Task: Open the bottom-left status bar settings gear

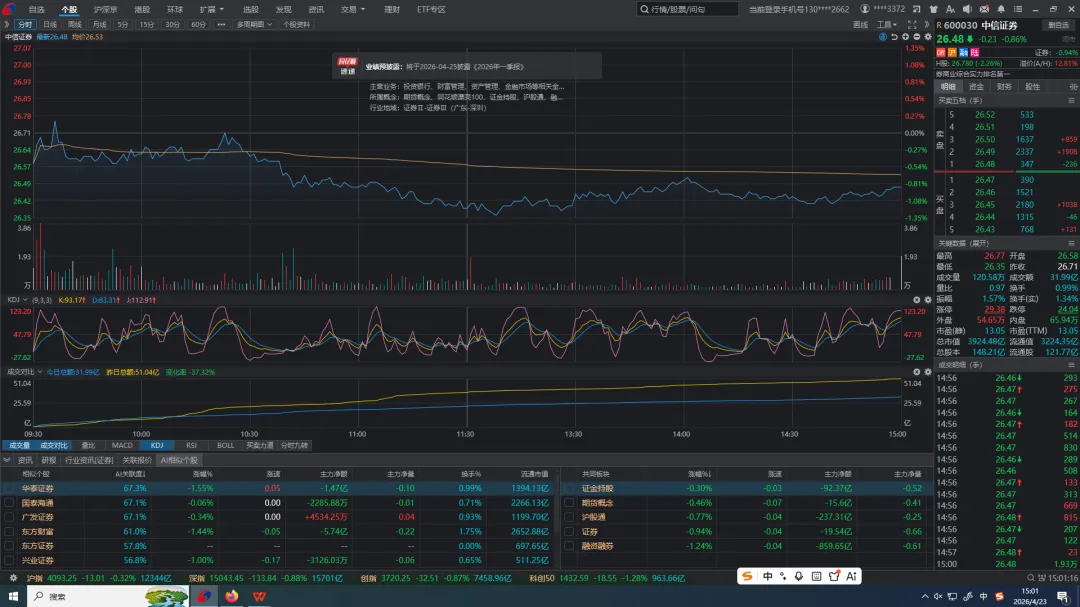Action: tap(13, 578)
